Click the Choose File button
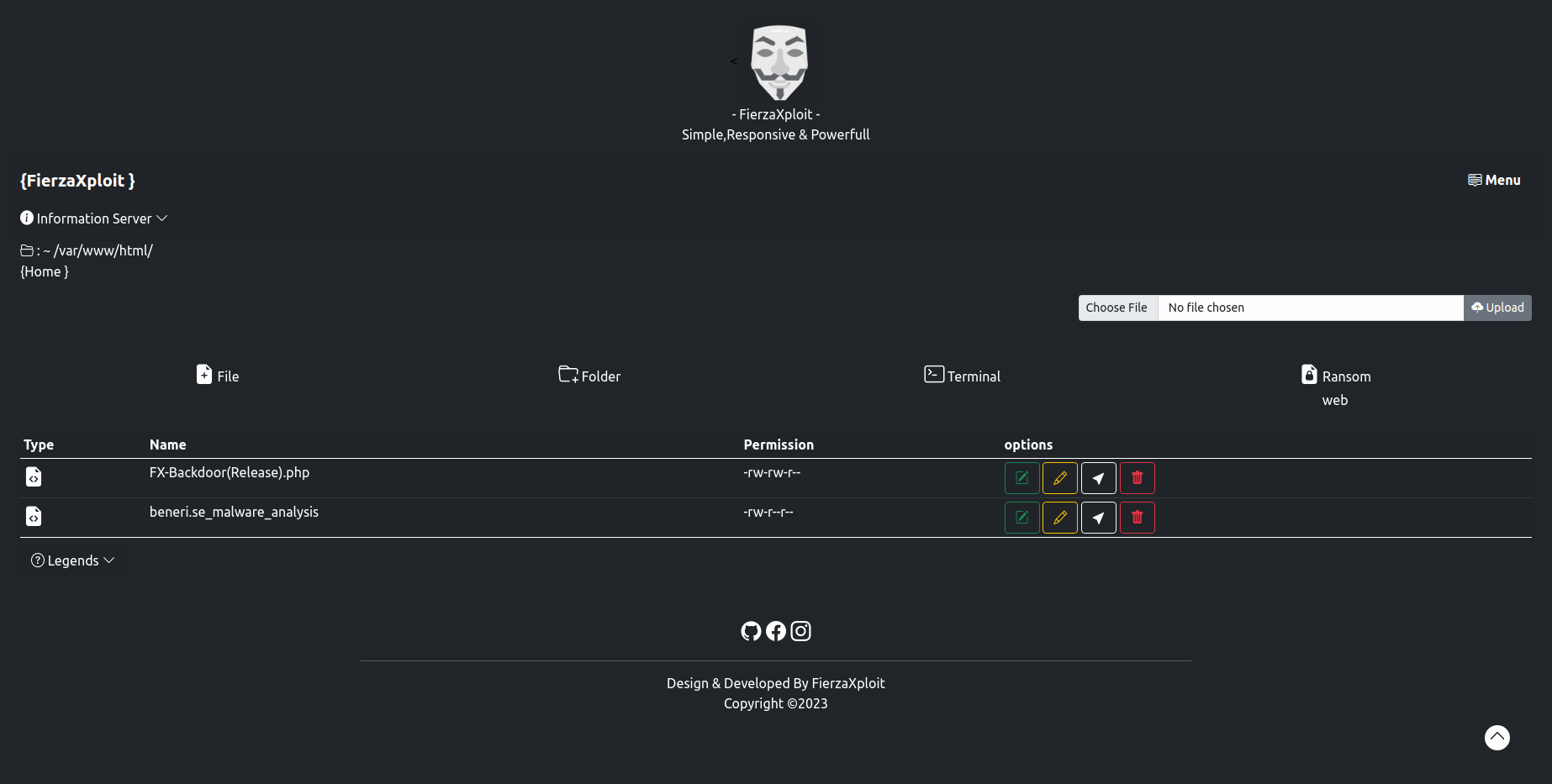Viewport: 1552px width, 784px height. [1116, 308]
